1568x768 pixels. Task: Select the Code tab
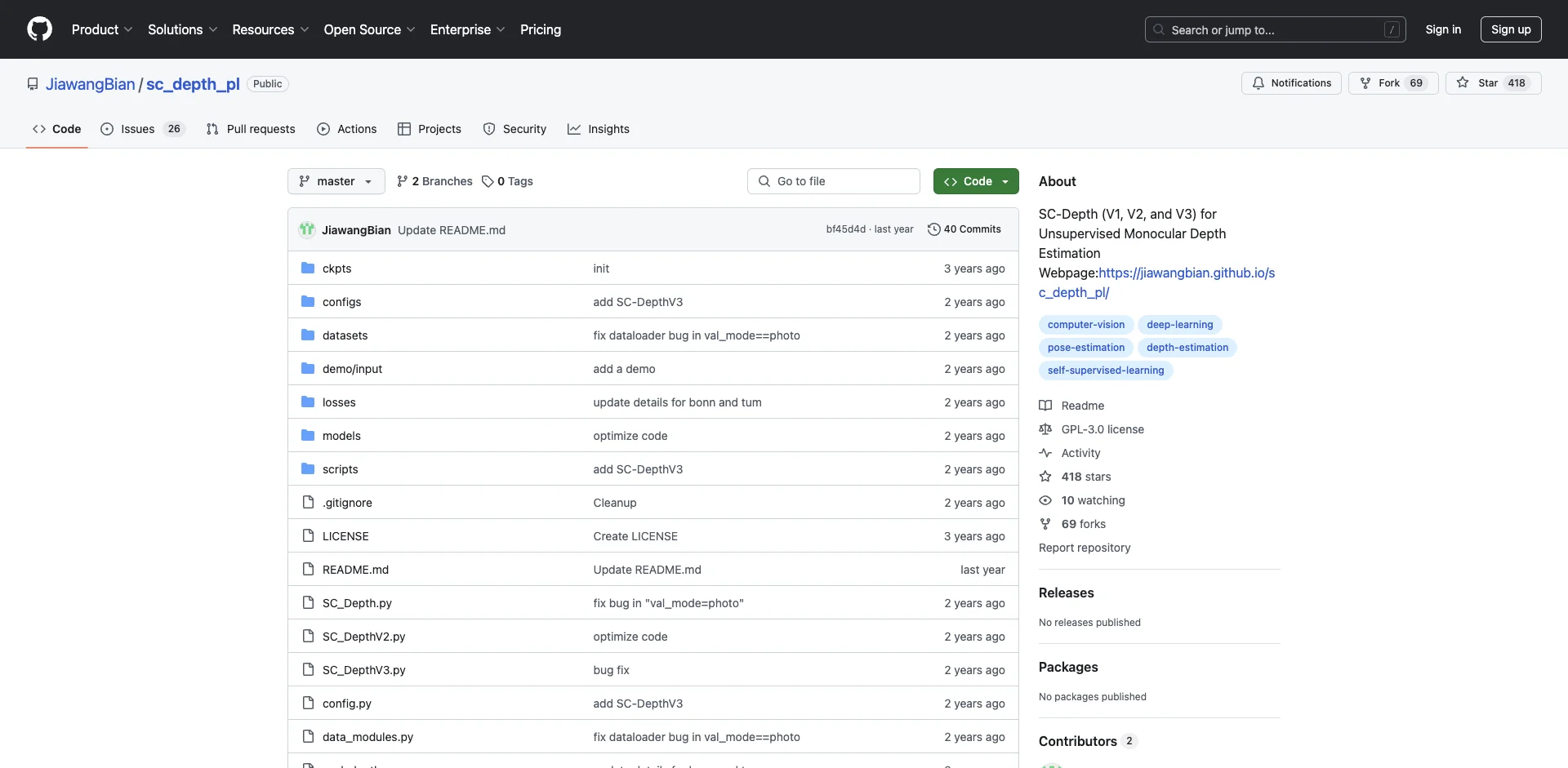pyautogui.click(x=56, y=129)
